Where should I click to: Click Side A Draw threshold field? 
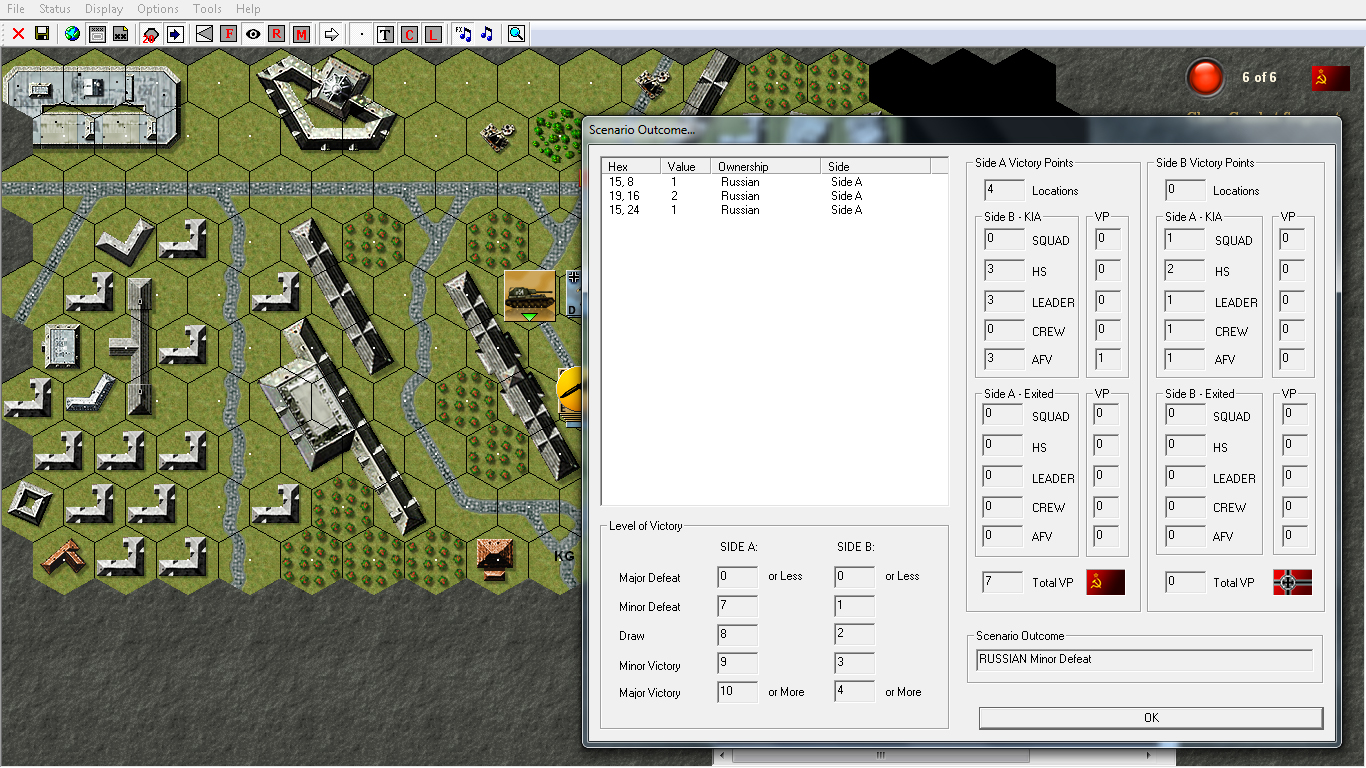pyautogui.click(x=737, y=635)
